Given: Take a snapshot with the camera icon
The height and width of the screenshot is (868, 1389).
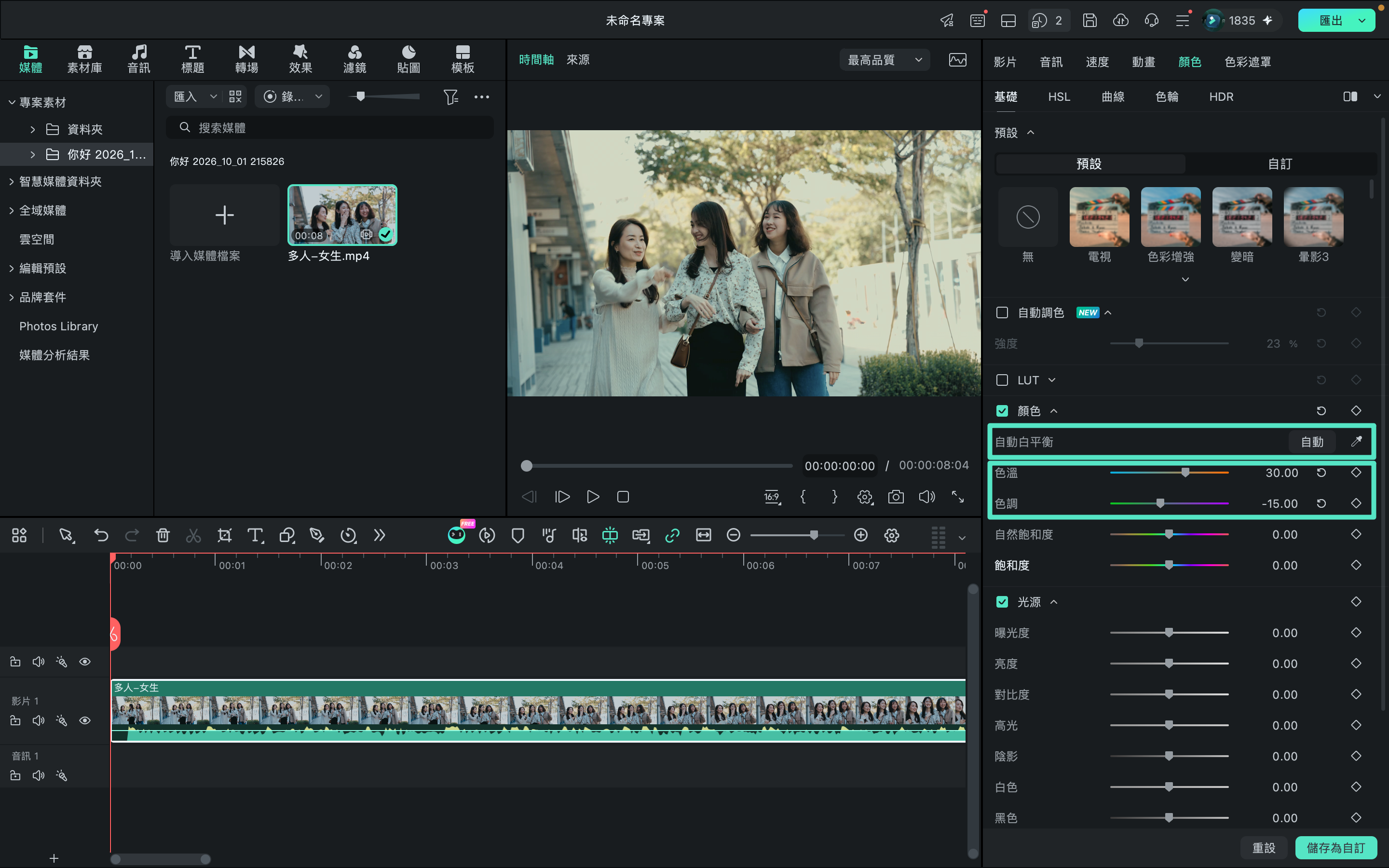Looking at the screenshot, I should [x=896, y=497].
